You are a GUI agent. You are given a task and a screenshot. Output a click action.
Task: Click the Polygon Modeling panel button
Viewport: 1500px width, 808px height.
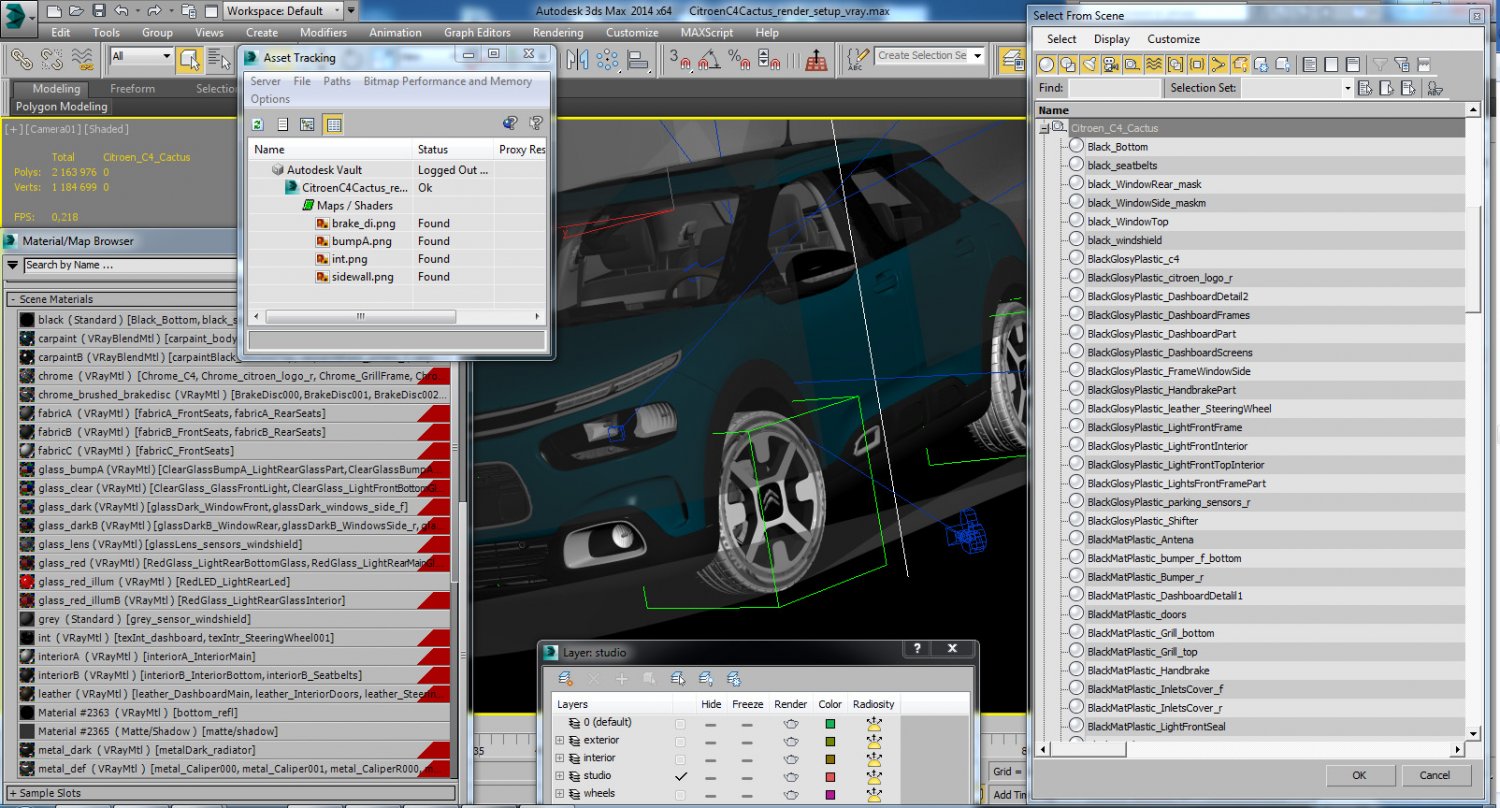62,106
